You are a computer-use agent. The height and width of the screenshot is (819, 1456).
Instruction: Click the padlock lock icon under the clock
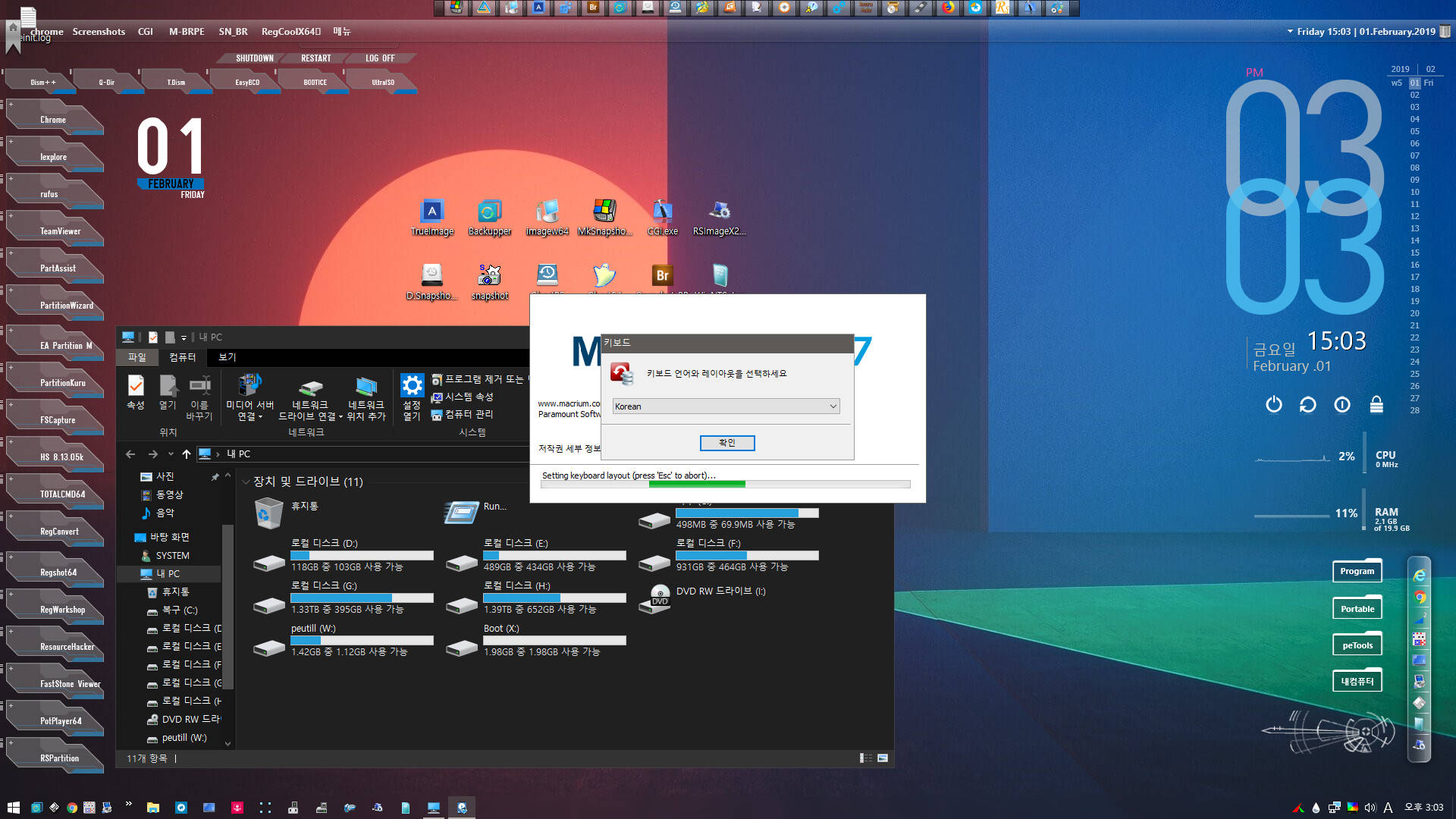[1376, 404]
